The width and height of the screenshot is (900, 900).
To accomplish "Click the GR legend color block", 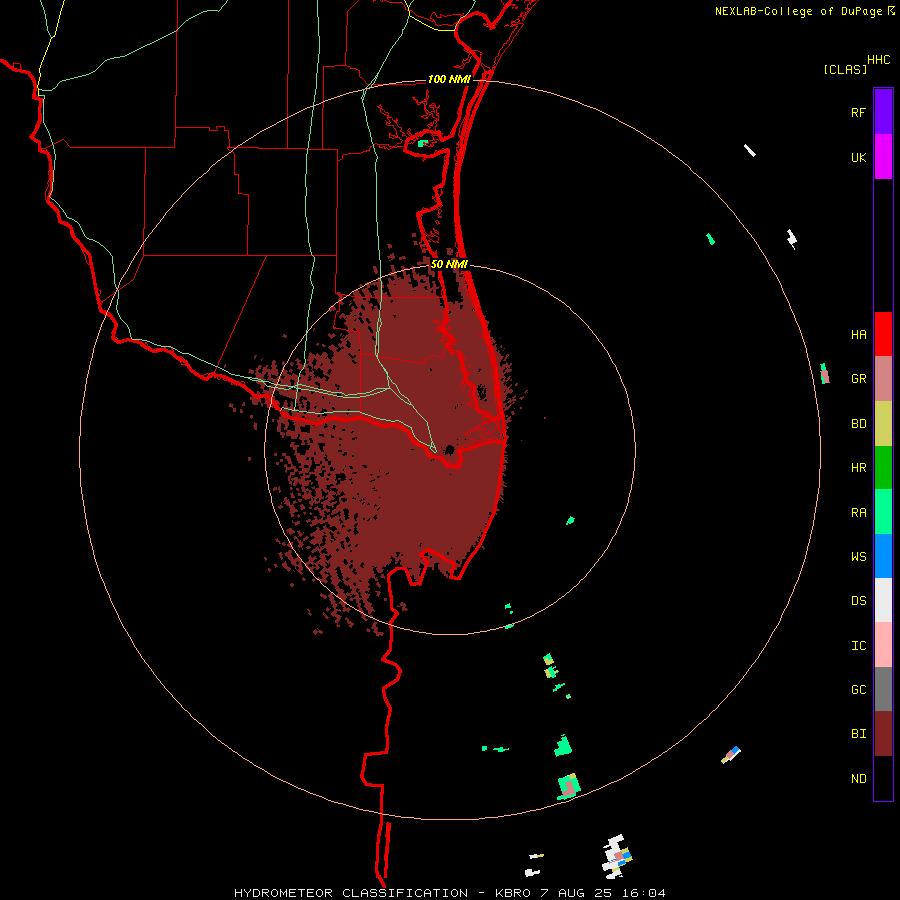I will pyautogui.click(x=883, y=379).
